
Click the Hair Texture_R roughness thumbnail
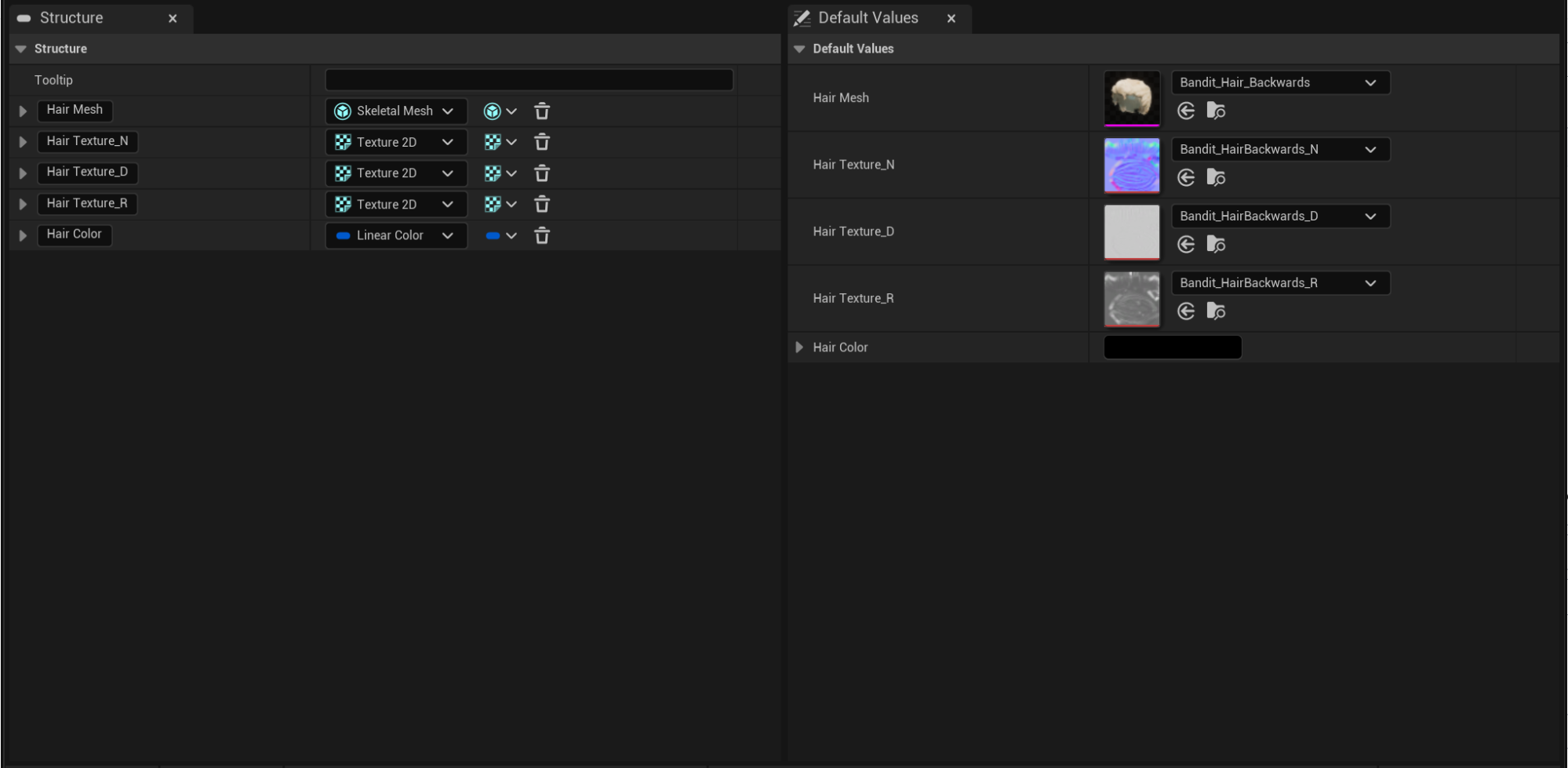point(1132,298)
